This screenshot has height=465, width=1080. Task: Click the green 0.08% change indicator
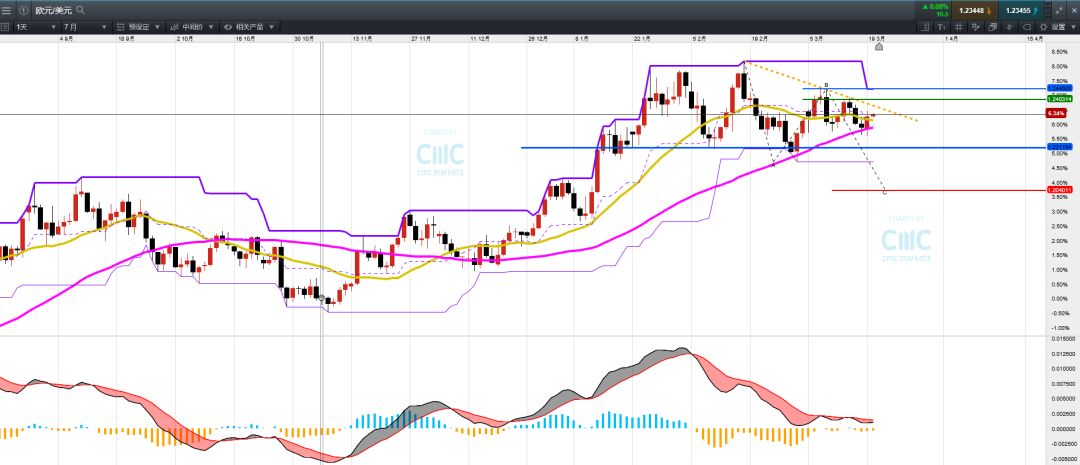click(x=936, y=7)
